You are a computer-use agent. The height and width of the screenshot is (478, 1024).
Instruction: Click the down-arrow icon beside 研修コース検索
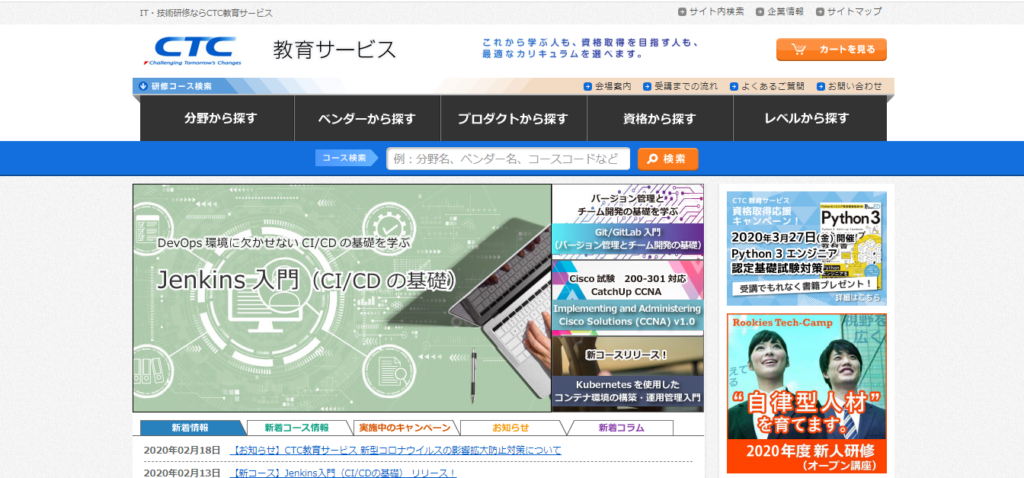(x=140, y=86)
